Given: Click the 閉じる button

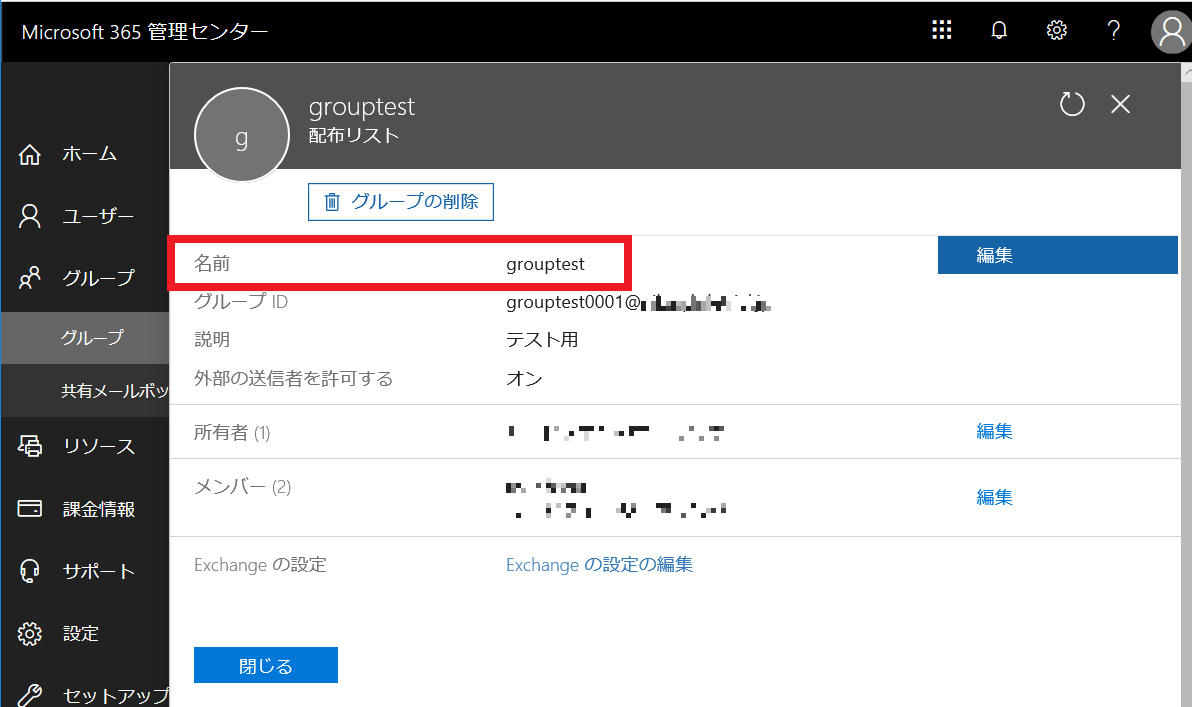Looking at the screenshot, I should pos(265,665).
